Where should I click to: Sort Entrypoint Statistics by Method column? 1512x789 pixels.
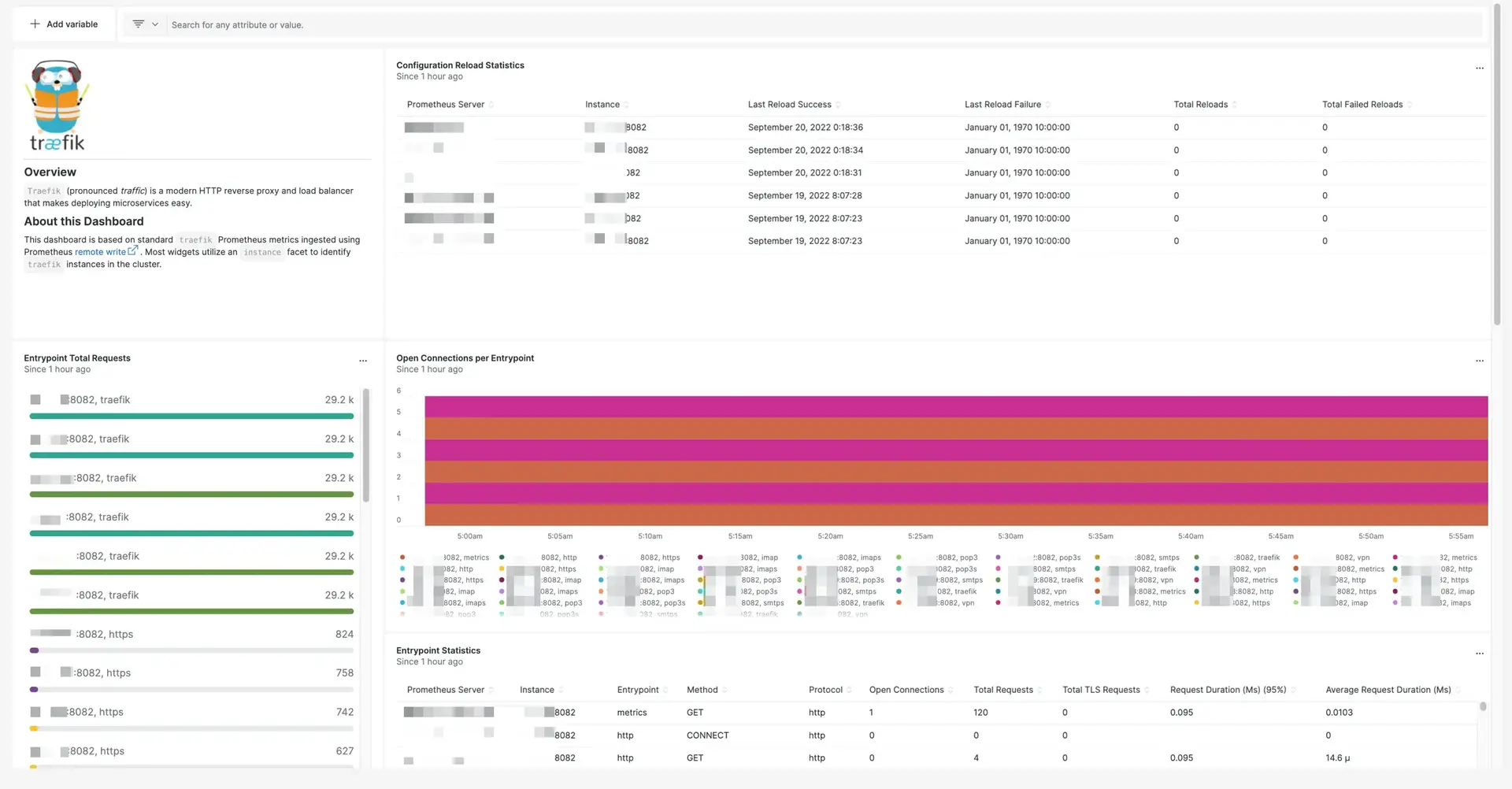click(x=702, y=690)
